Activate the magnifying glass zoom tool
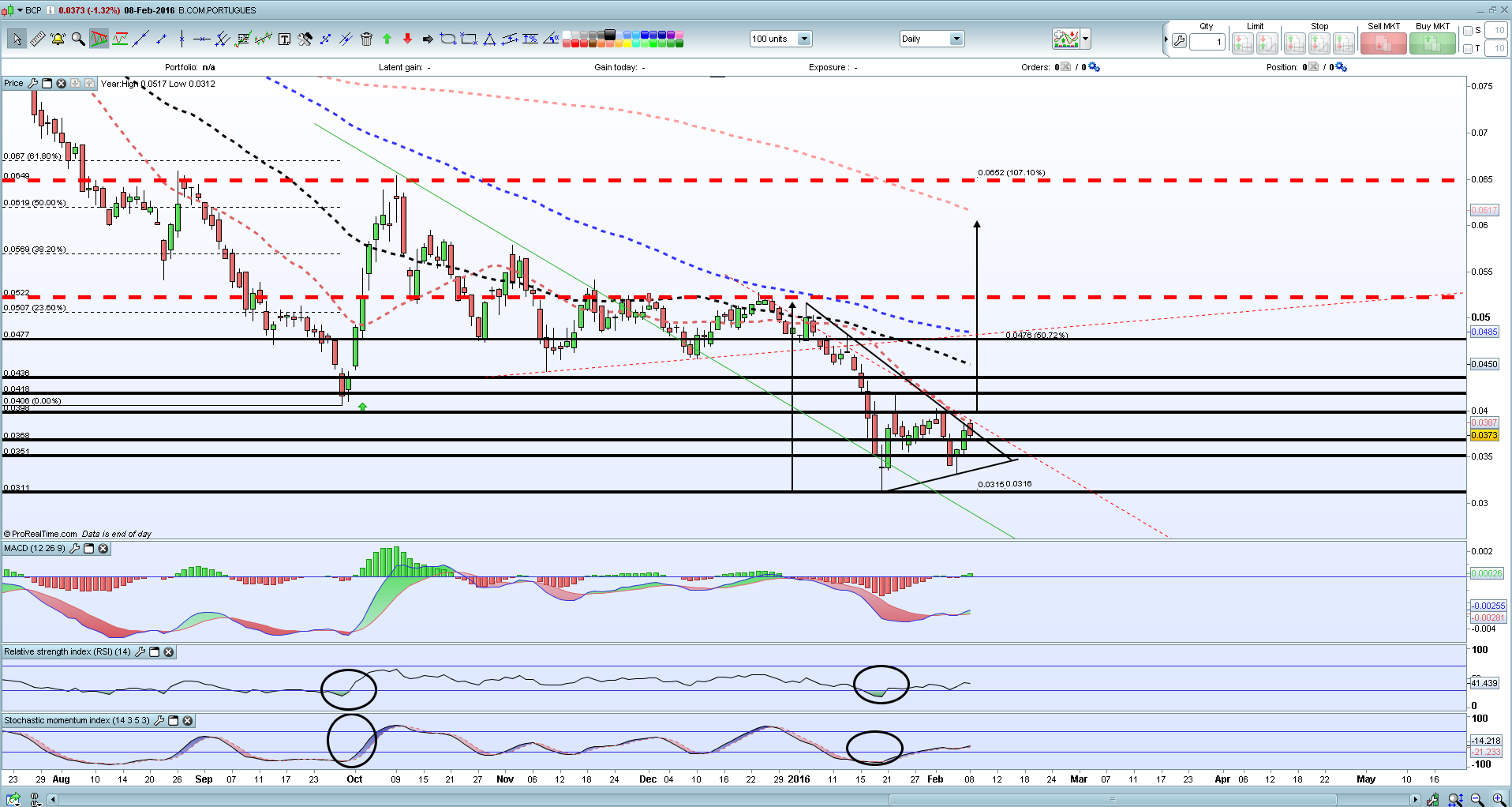Image resolution: width=1512 pixels, height=807 pixels. point(78,39)
